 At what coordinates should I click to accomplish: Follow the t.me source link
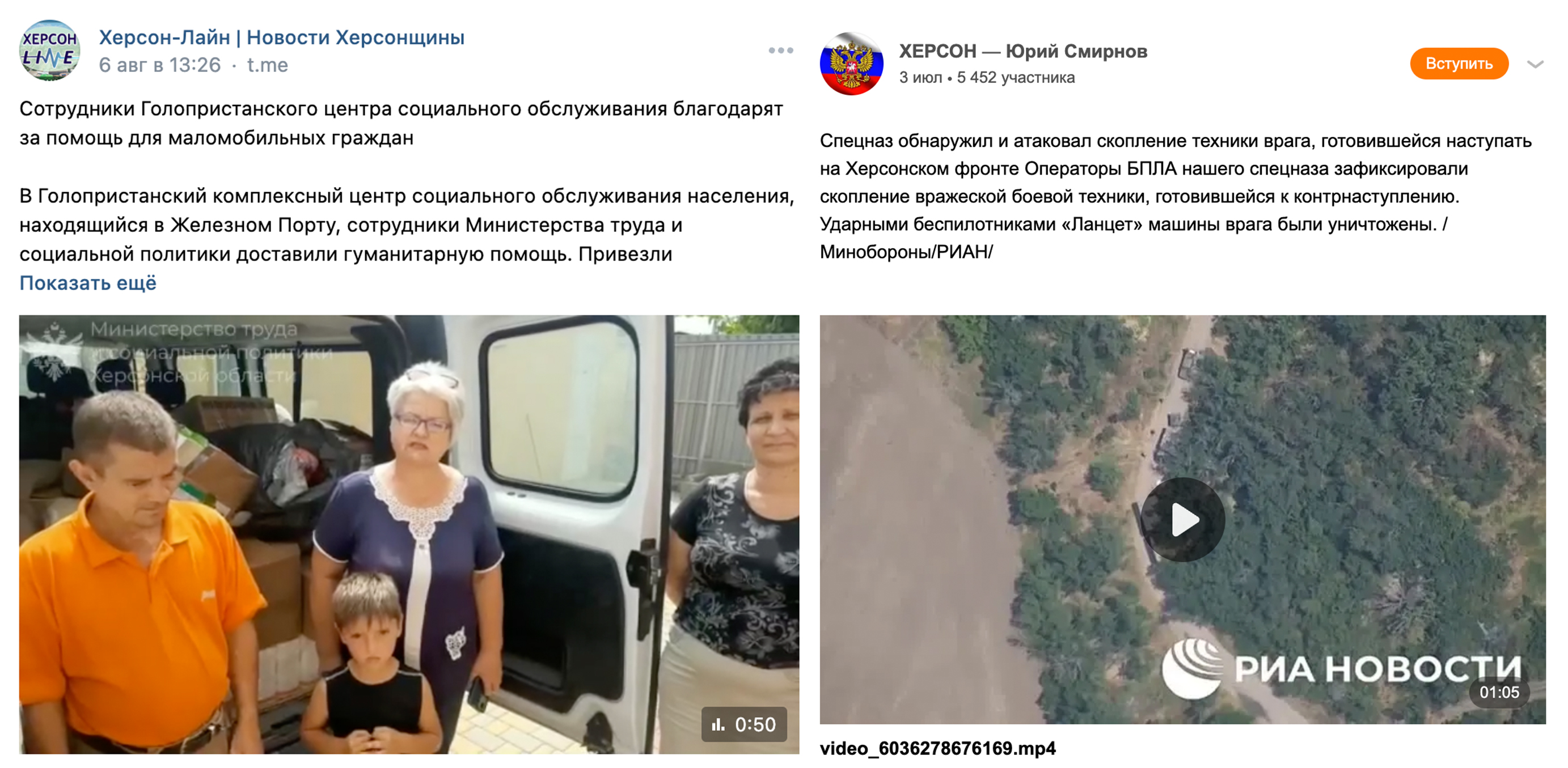coord(267,65)
